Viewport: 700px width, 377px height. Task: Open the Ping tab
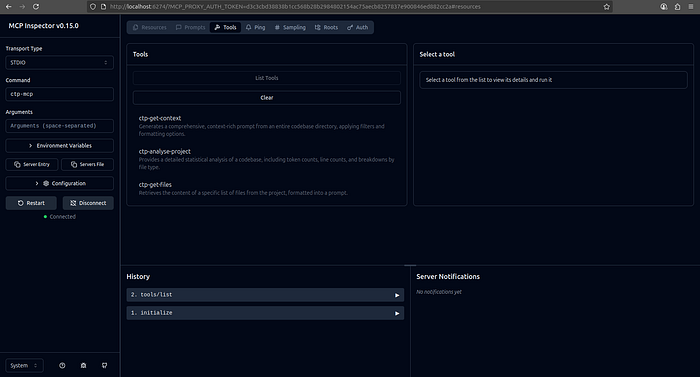tap(255, 27)
